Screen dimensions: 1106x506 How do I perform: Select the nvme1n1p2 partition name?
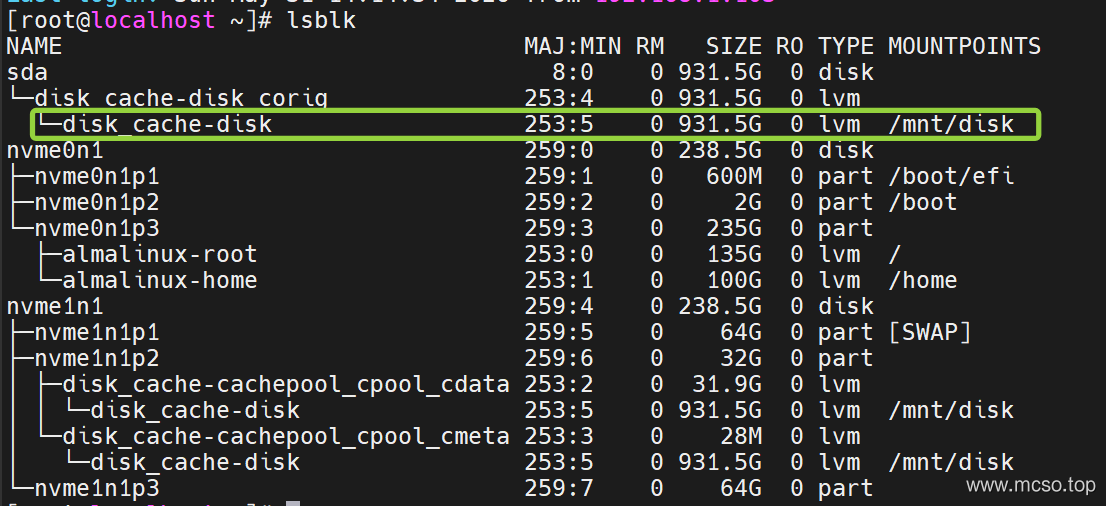click(x=97, y=359)
